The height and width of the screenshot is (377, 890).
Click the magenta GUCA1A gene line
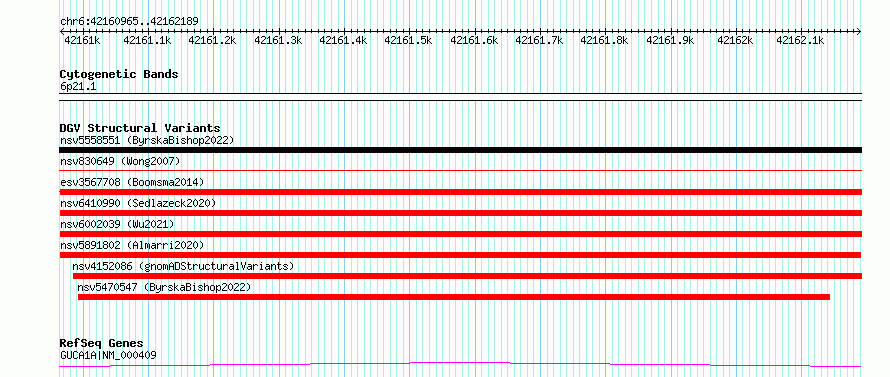pos(460,365)
